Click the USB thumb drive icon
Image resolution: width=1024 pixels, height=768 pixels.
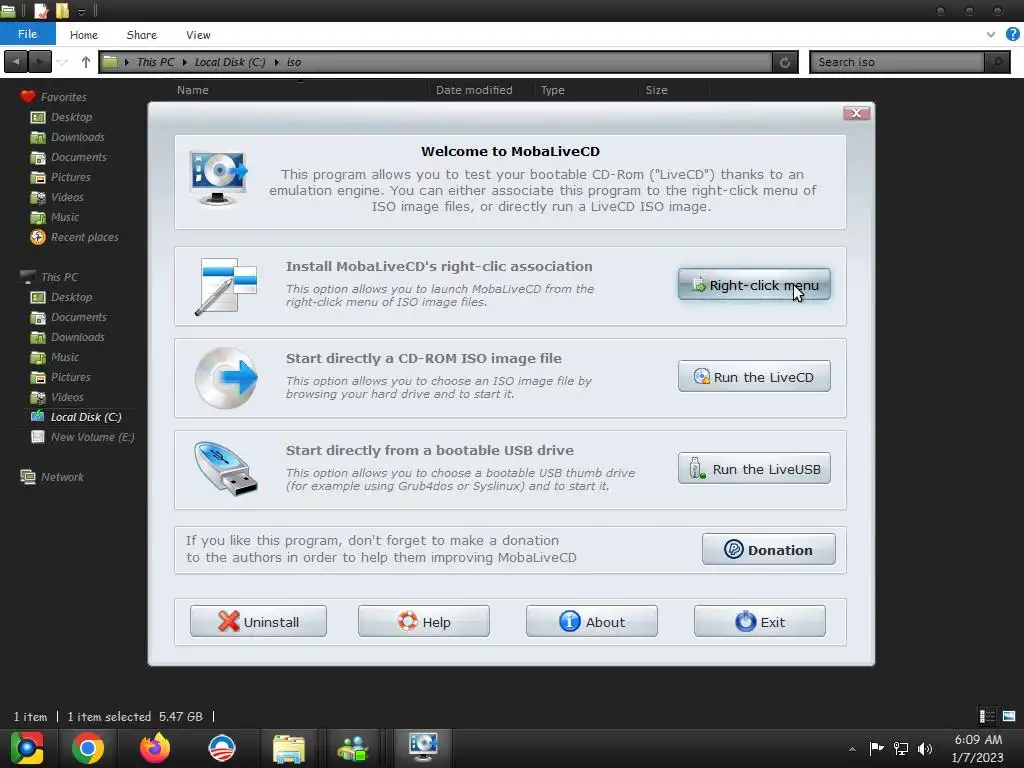(x=227, y=470)
